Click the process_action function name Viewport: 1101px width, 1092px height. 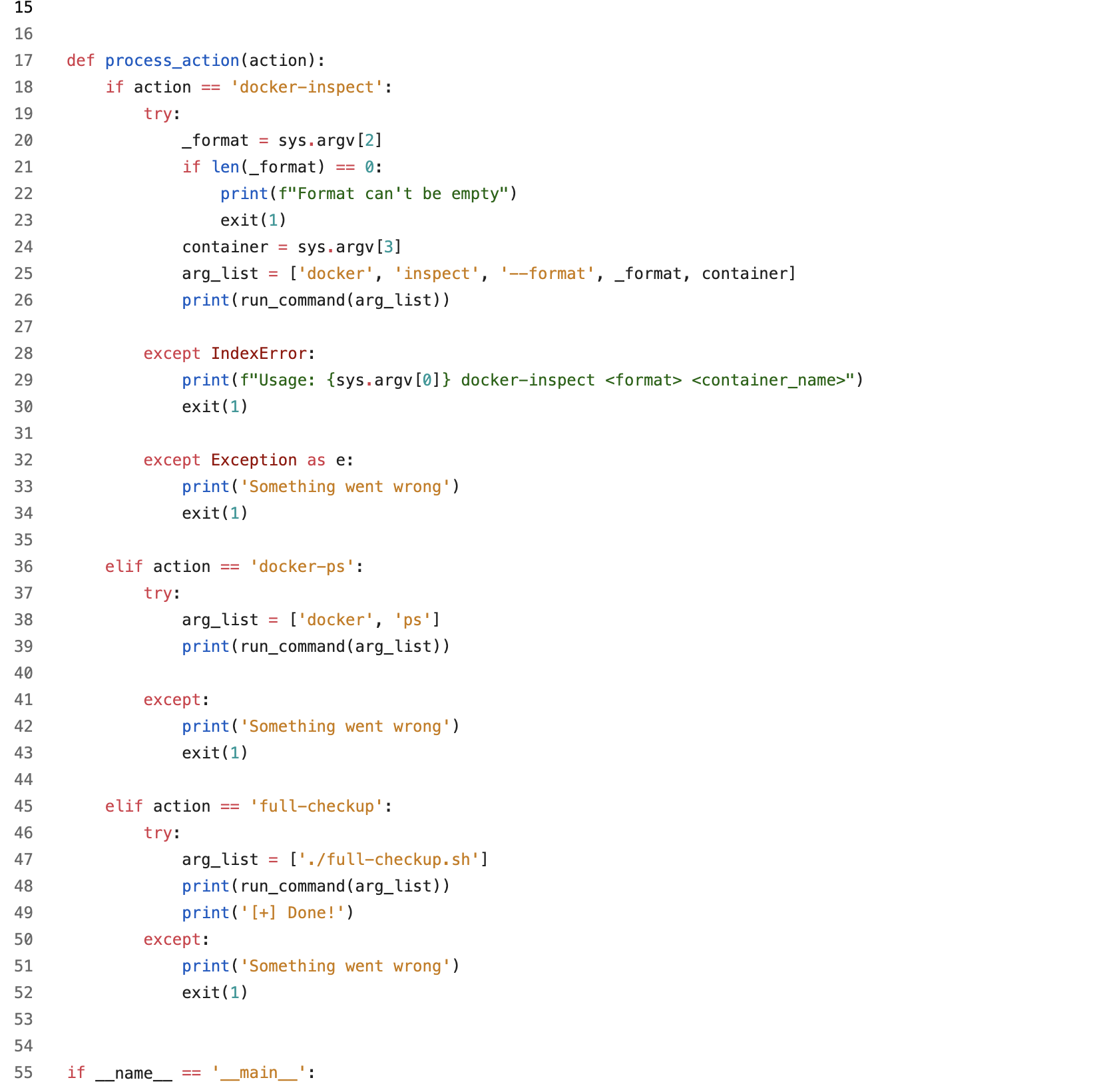click(172, 61)
